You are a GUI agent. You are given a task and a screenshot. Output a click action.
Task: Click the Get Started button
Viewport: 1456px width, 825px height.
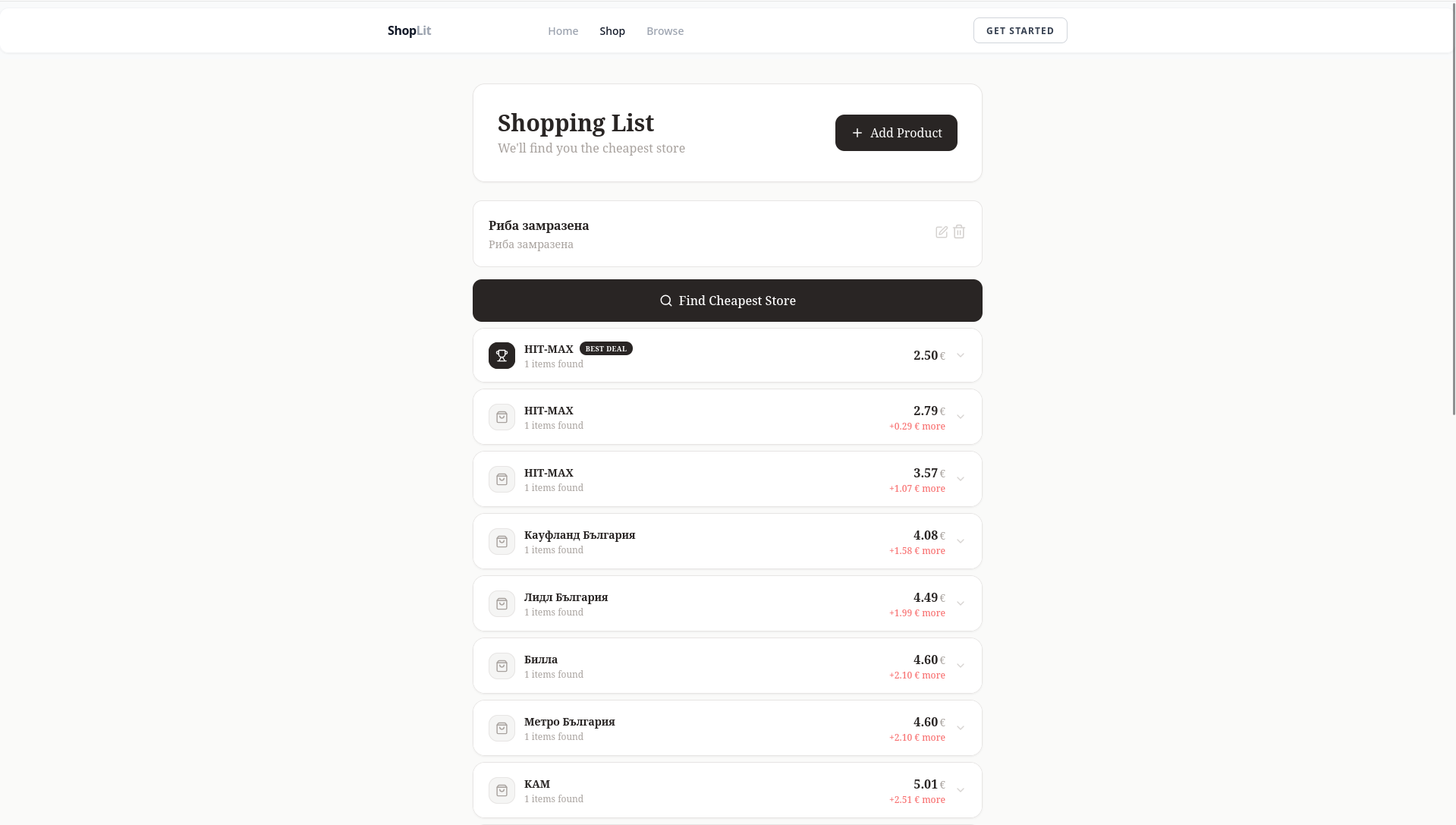[x=1020, y=30]
